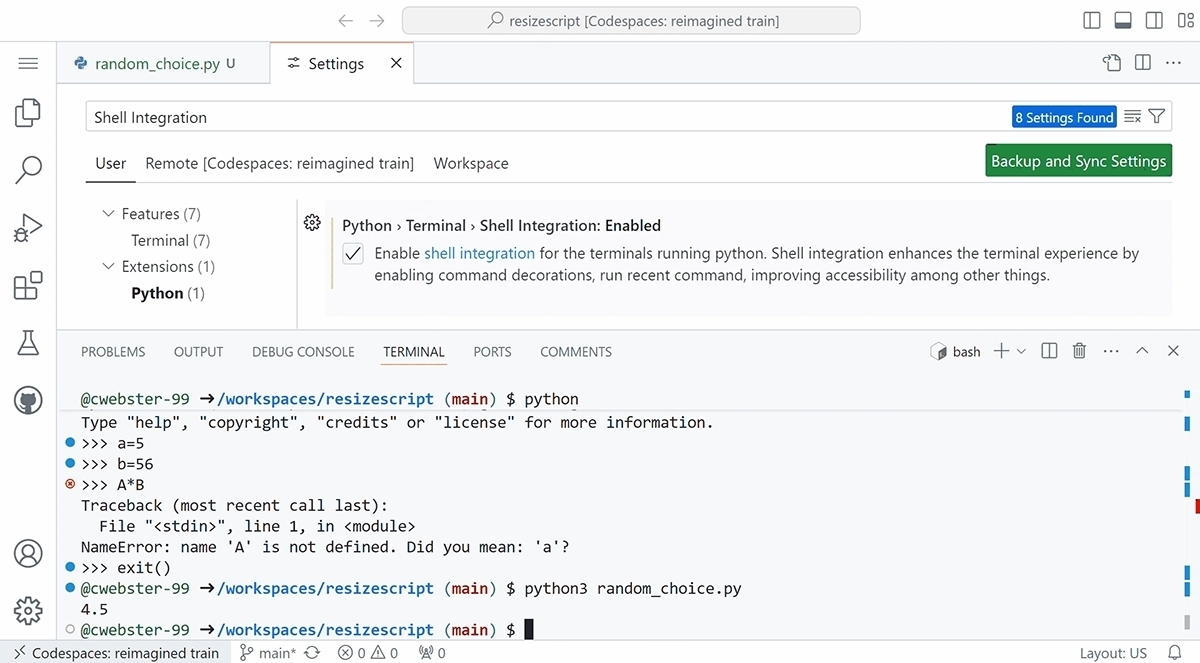The height and width of the screenshot is (663, 1200).
Task: Synchronize changes from the status bar
Action: click(x=312, y=653)
